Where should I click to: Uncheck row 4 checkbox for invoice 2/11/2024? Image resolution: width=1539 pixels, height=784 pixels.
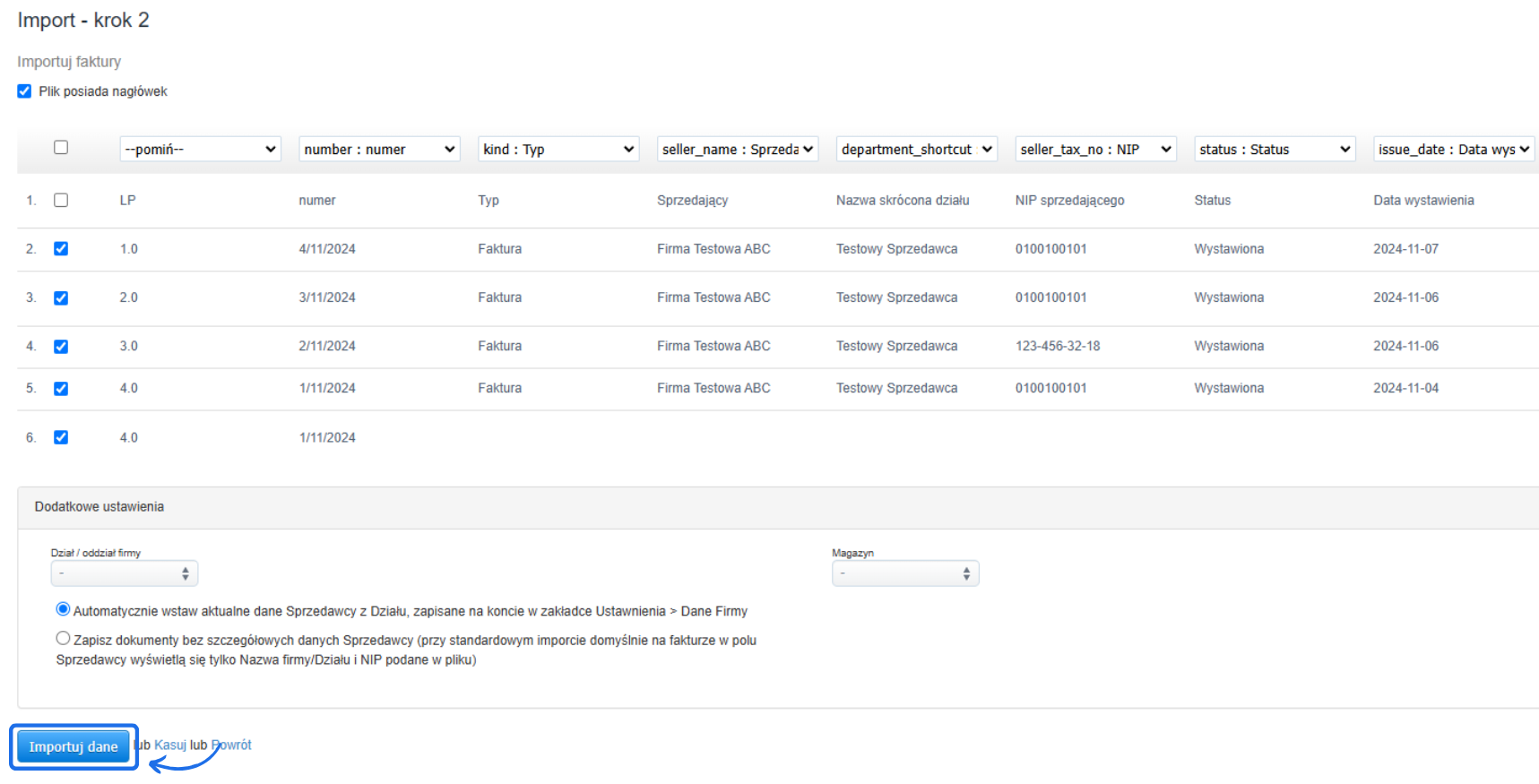tap(61, 347)
